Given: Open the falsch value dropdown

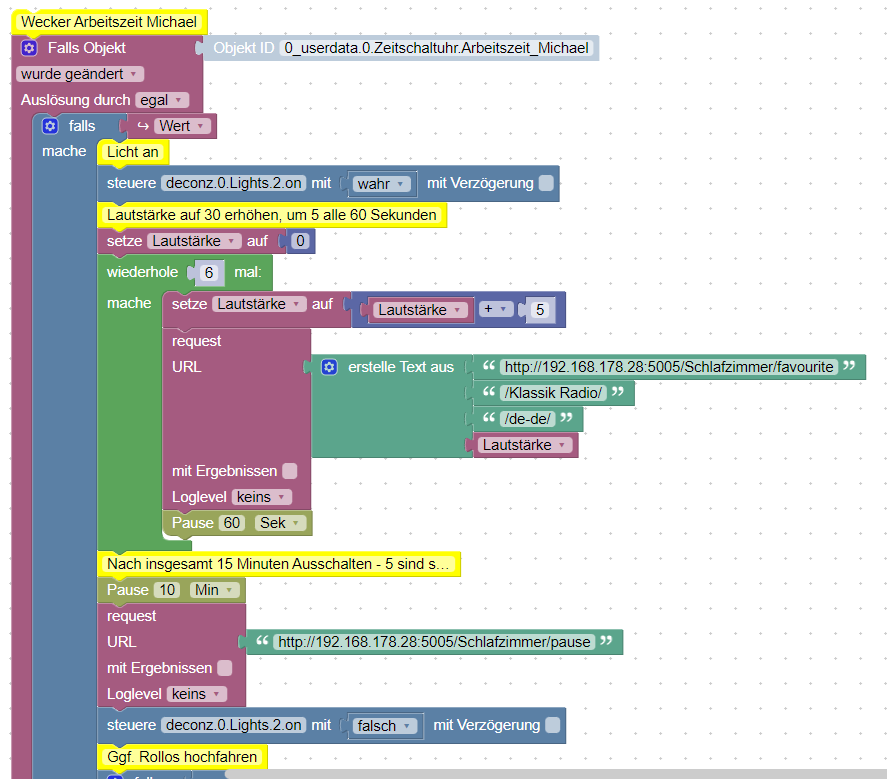Looking at the screenshot, I should click(384, 726).
